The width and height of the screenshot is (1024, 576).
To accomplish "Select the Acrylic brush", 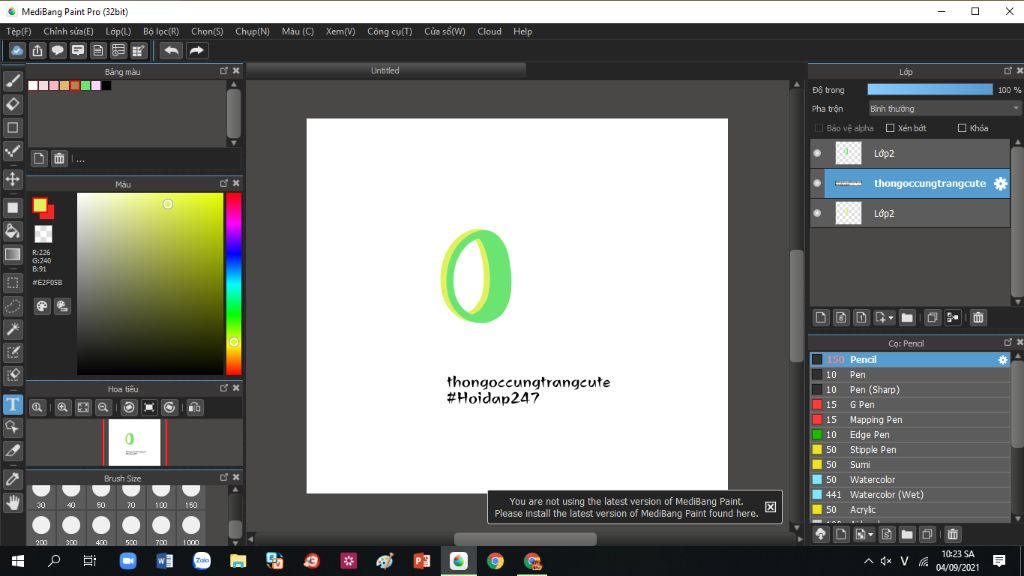I will click(x=910, y=510).
